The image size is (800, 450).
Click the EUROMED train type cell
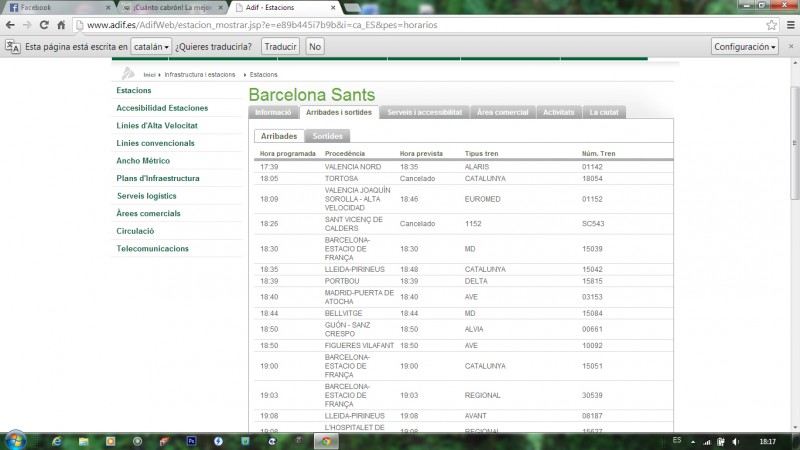[482, 199]
